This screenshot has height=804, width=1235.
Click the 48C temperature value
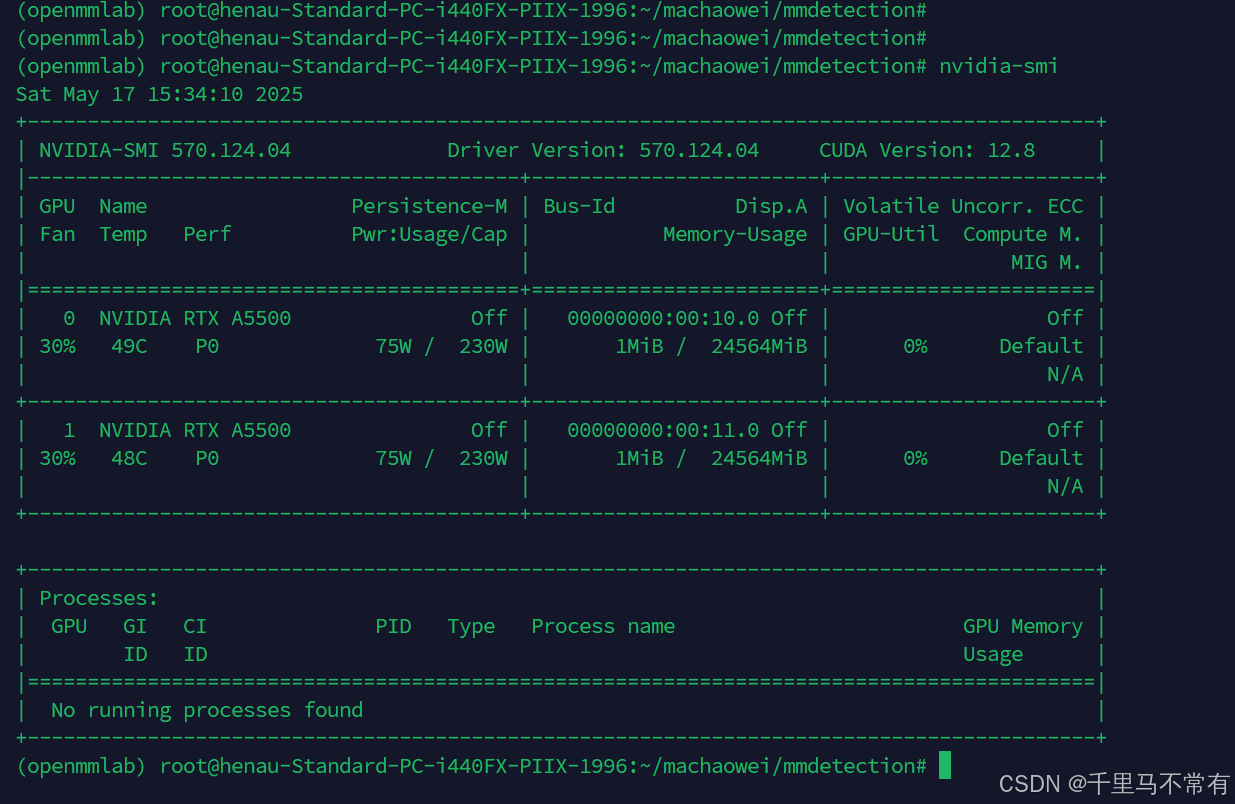(129, 458)
